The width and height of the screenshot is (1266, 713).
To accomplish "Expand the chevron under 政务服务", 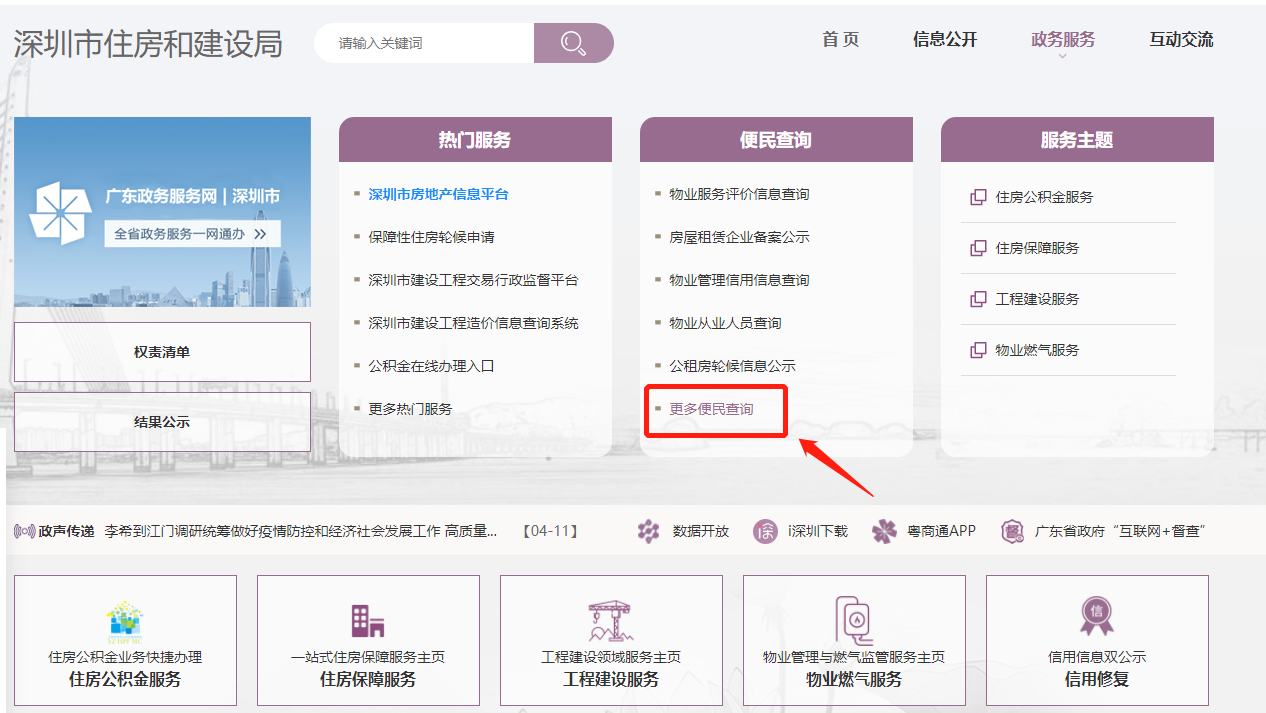I will click(x=1063, y=56).
